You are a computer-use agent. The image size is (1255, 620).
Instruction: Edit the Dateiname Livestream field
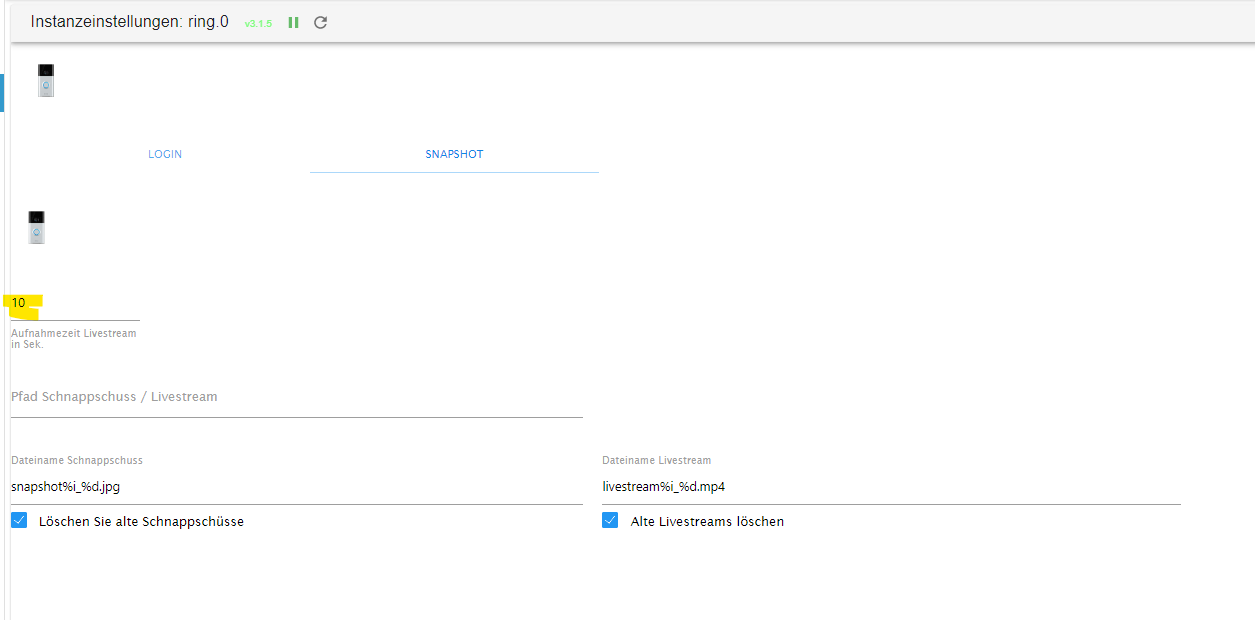point(891,487)
